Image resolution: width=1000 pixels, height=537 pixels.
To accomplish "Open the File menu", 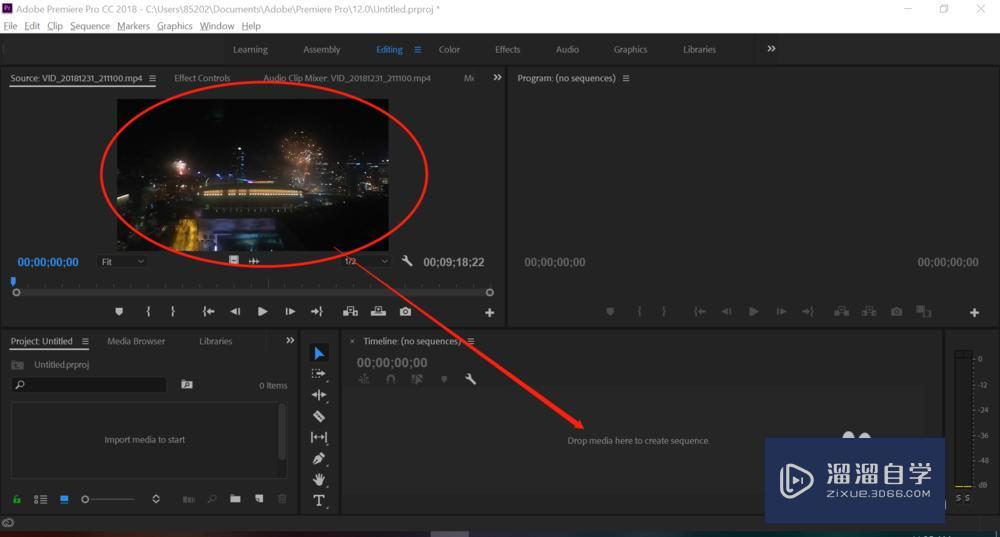I will click(x=10, y=26).
